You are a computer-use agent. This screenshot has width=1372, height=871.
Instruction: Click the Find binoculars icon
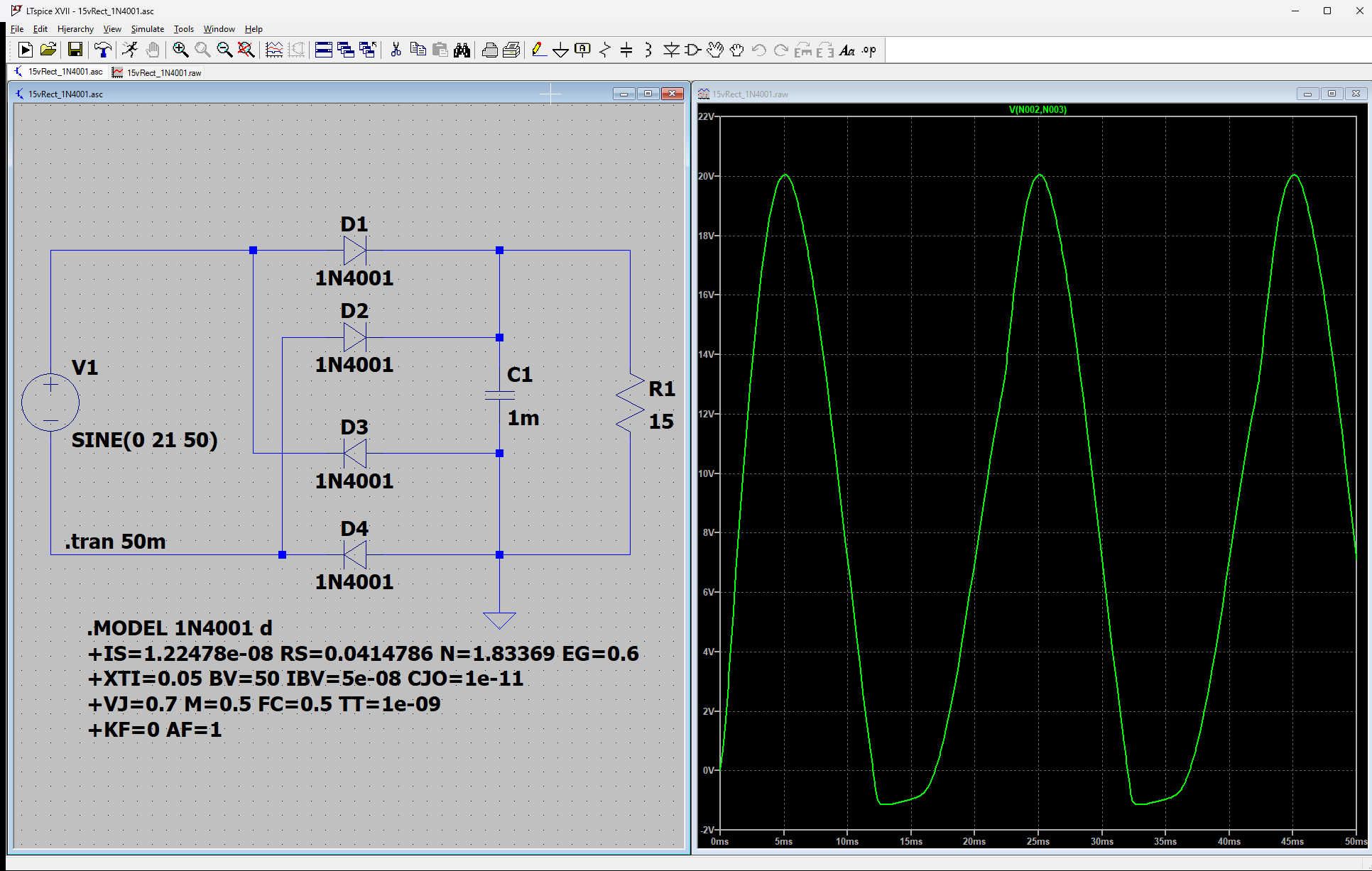(462, 50)
